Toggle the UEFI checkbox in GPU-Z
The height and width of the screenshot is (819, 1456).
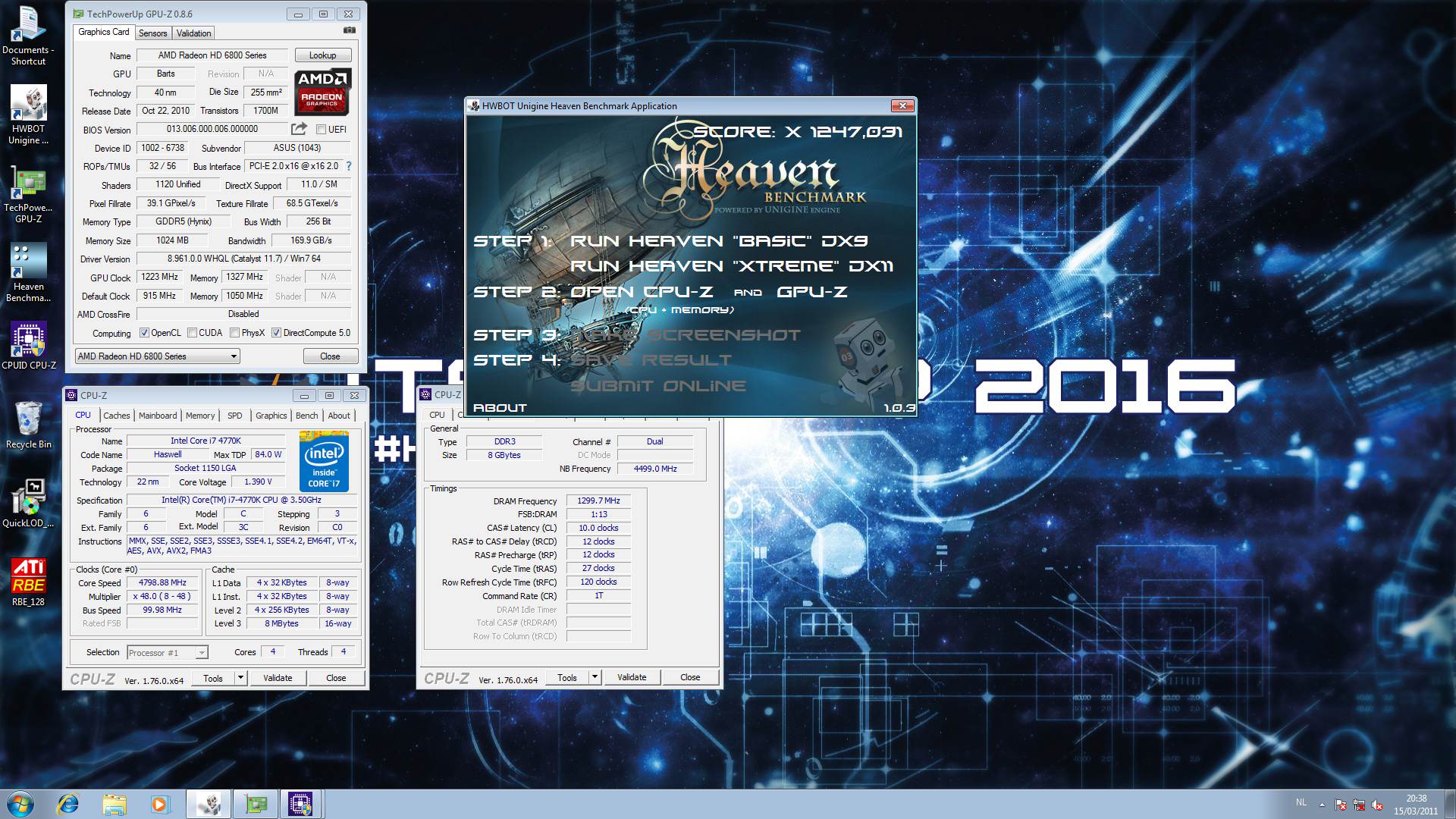(321, 130)
